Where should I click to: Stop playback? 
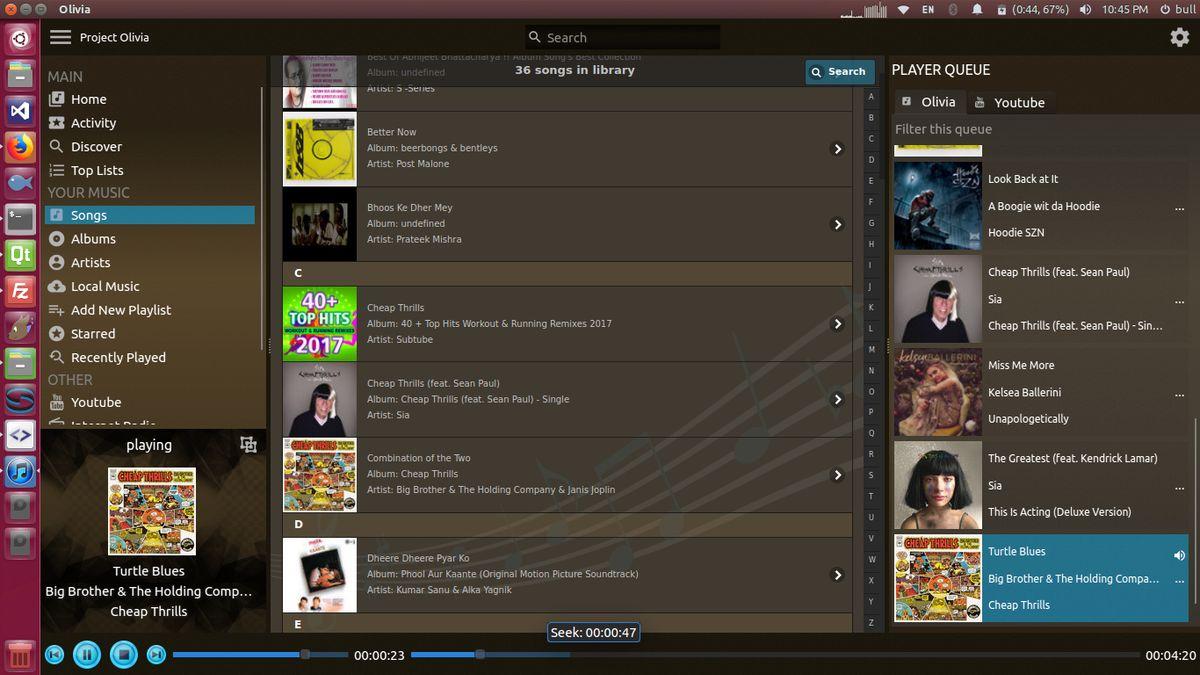(x=123, y=655)
